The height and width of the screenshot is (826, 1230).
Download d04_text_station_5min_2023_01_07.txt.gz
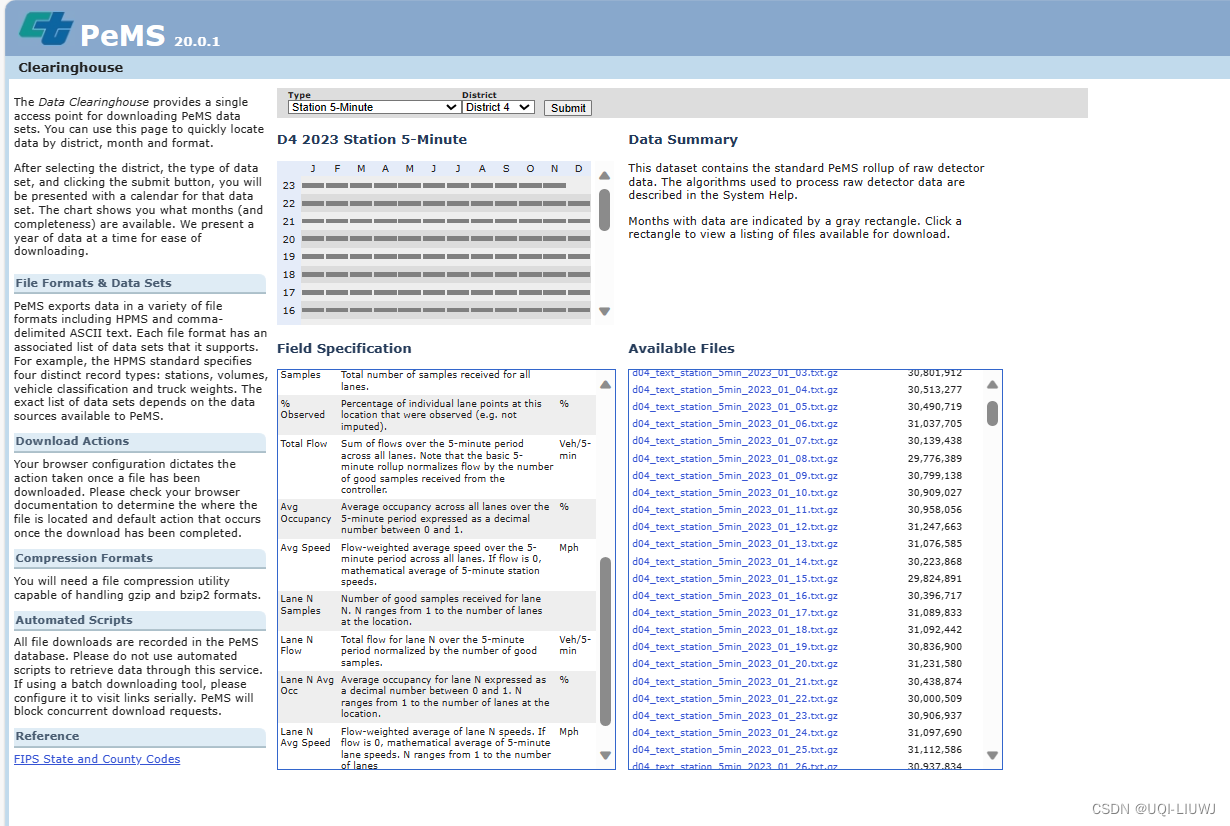point(735,441)
